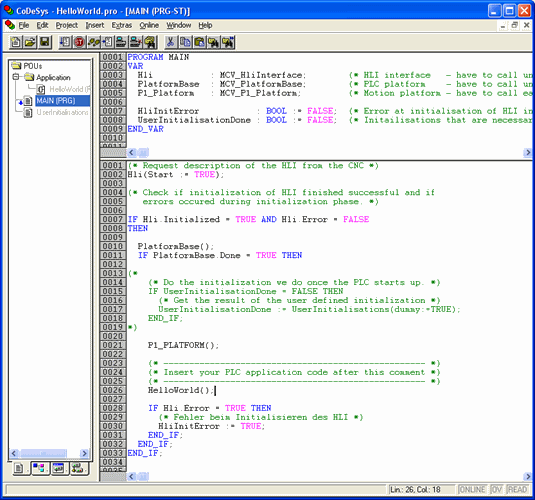535x500 pixels.
Task: Open the Extras menu
Action: point(121,25)
